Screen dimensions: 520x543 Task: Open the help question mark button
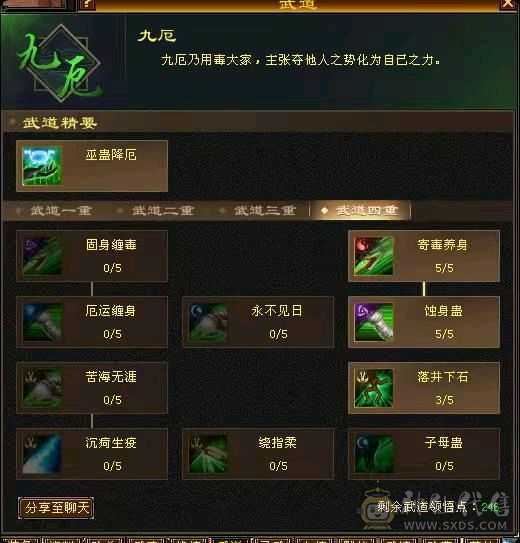pyautogui.click(x=87, y=4)
